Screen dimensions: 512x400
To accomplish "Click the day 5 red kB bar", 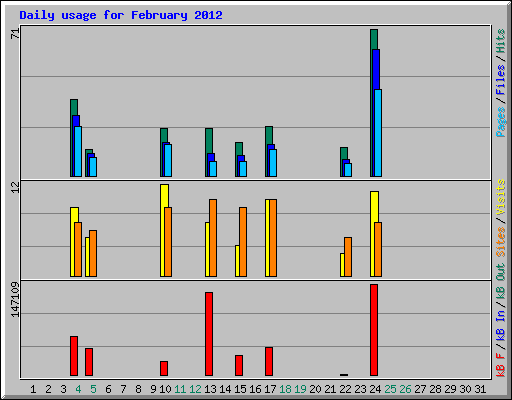I will click(89, 362).
